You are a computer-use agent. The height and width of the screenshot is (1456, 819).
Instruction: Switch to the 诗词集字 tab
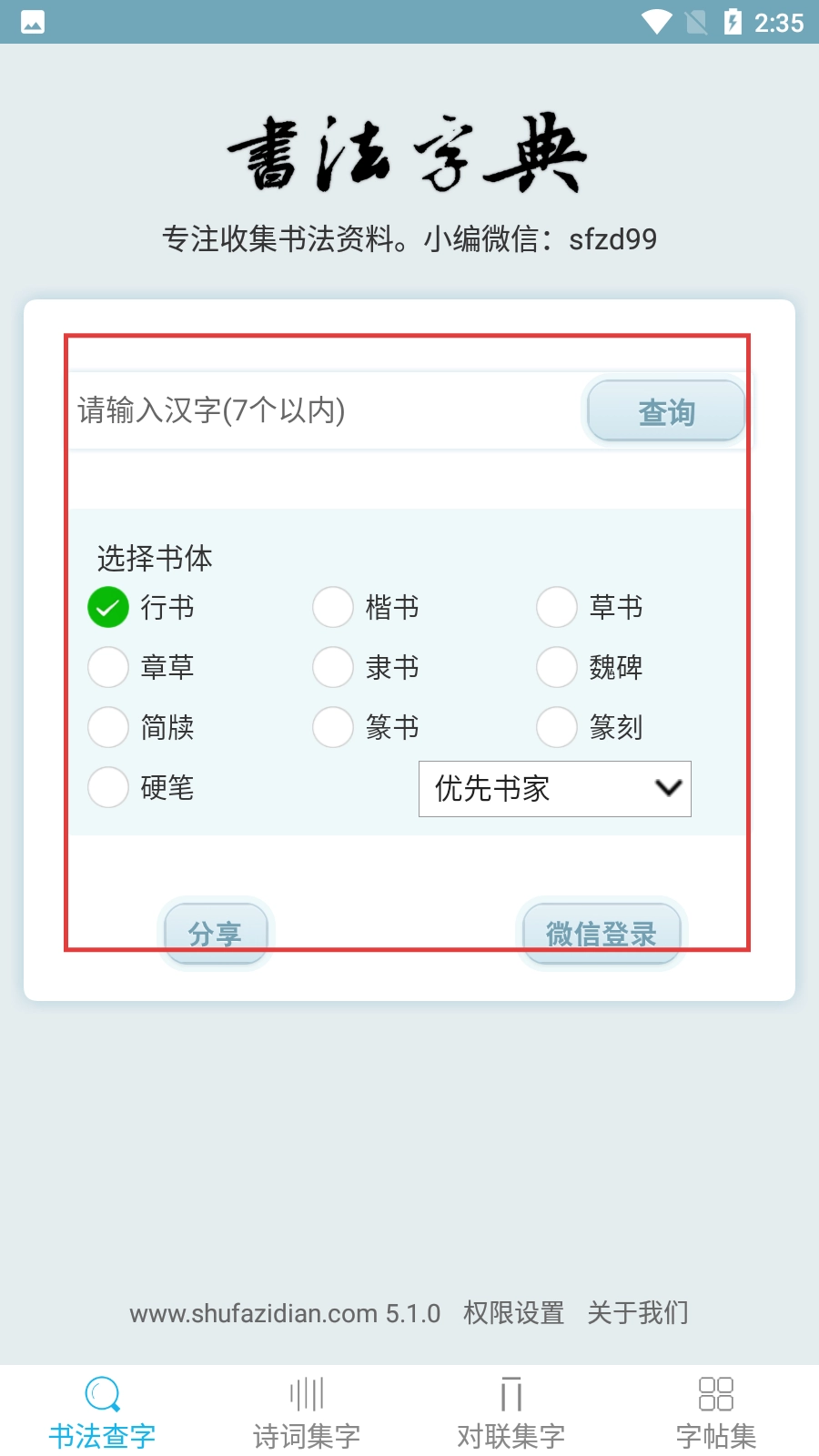(x=307, y=1436)
